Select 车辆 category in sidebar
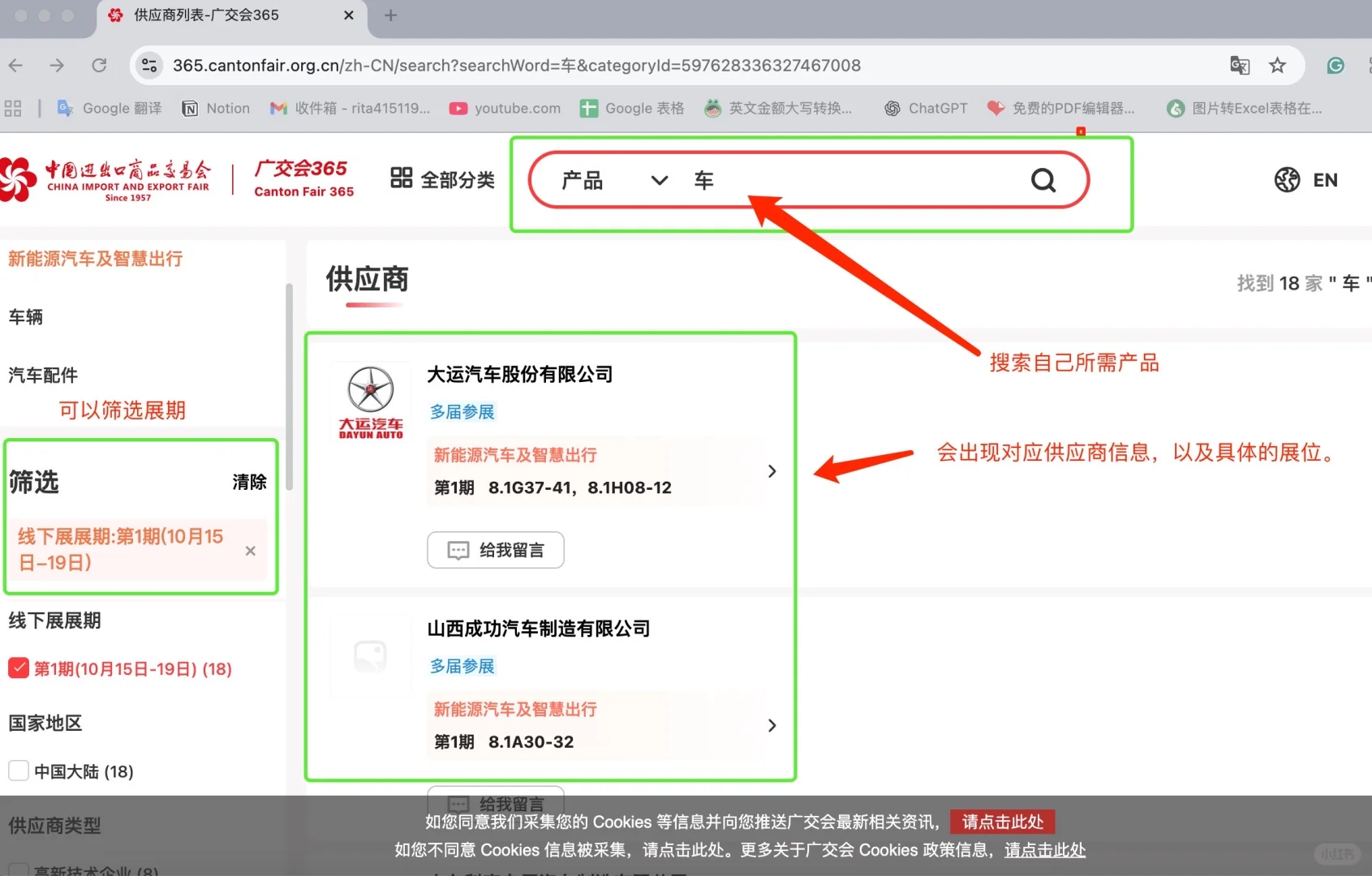This screenshot has width=1372, height=876. pyautogui.click(x=25, y=317)
